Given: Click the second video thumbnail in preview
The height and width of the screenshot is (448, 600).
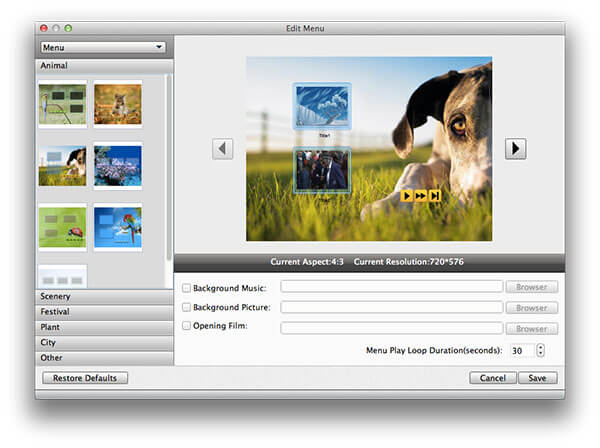Looking at the screenshot, I should point(322,170).
